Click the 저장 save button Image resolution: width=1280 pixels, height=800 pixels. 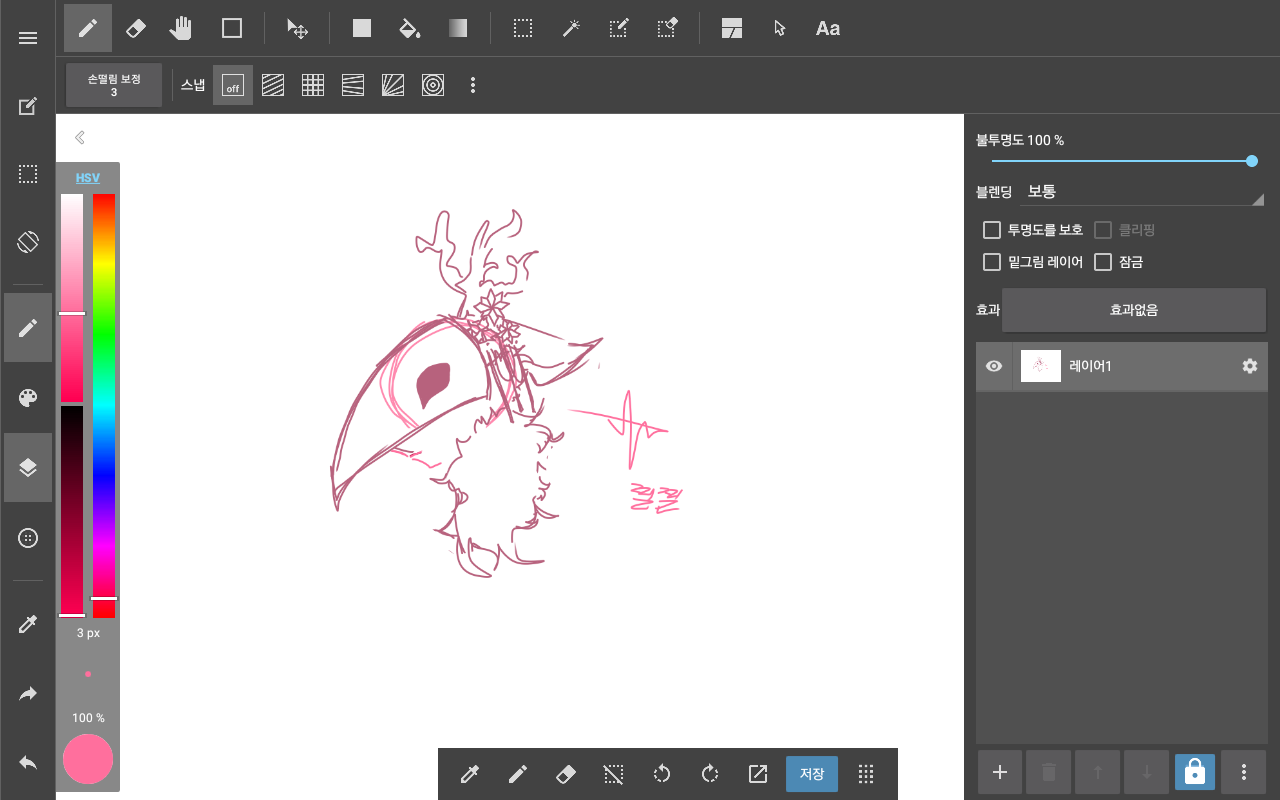tap(812, 774)
